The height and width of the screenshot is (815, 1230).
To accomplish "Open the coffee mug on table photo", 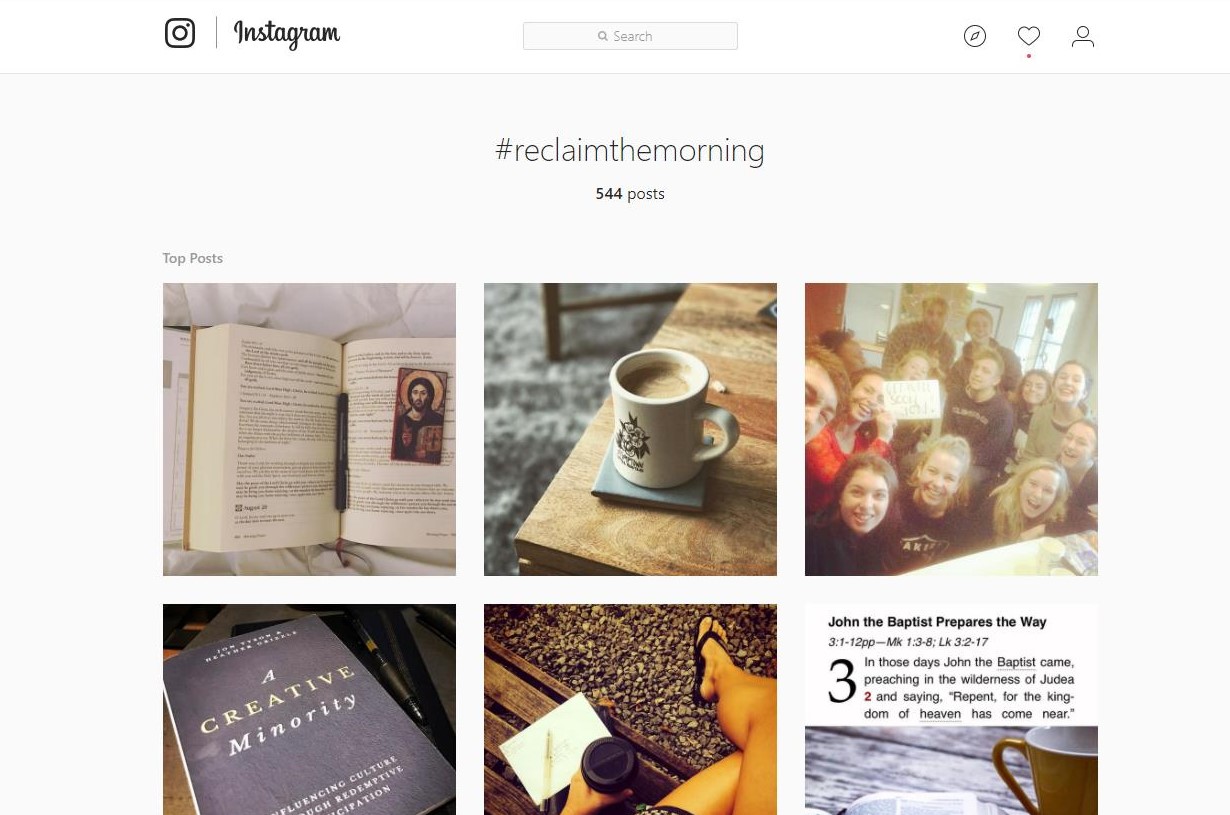I will [630, 429].
